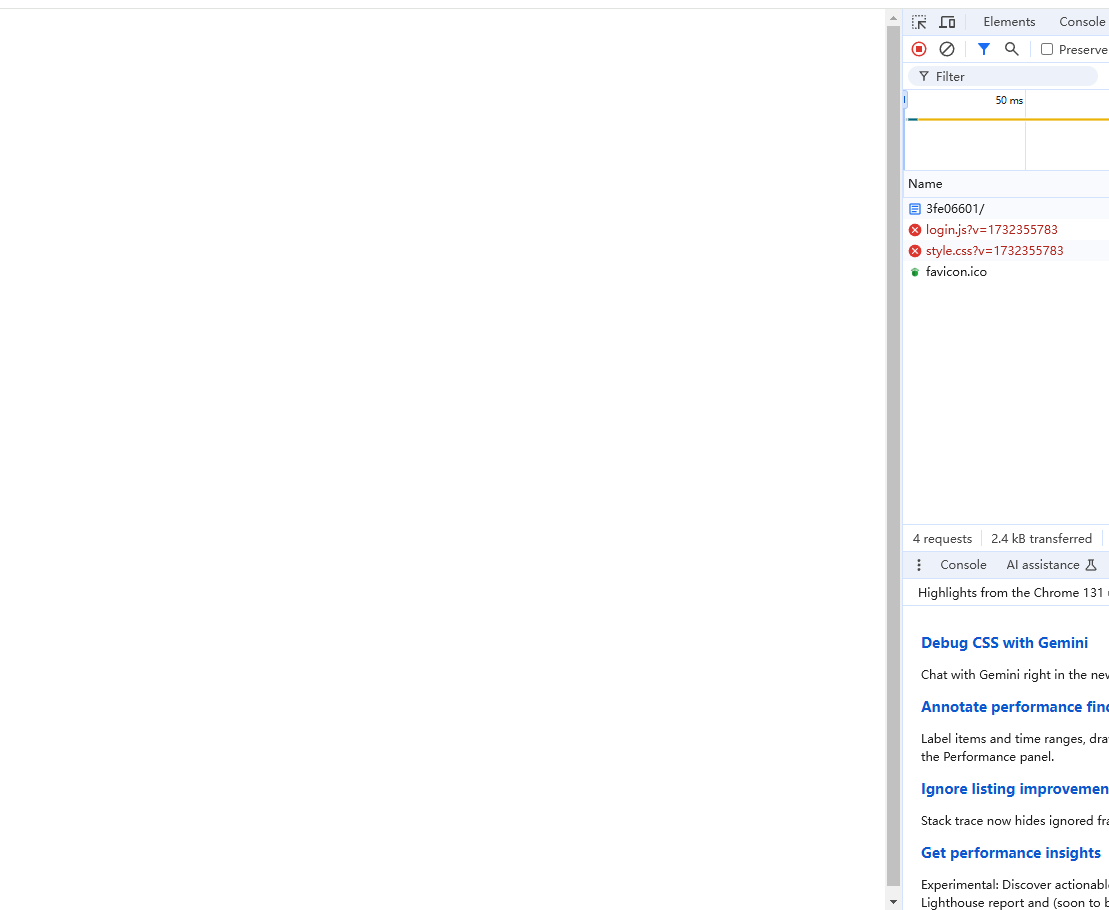Click the 4 requests status text
The height and width of the screenshot is (910, 1109).
(942, 539)
